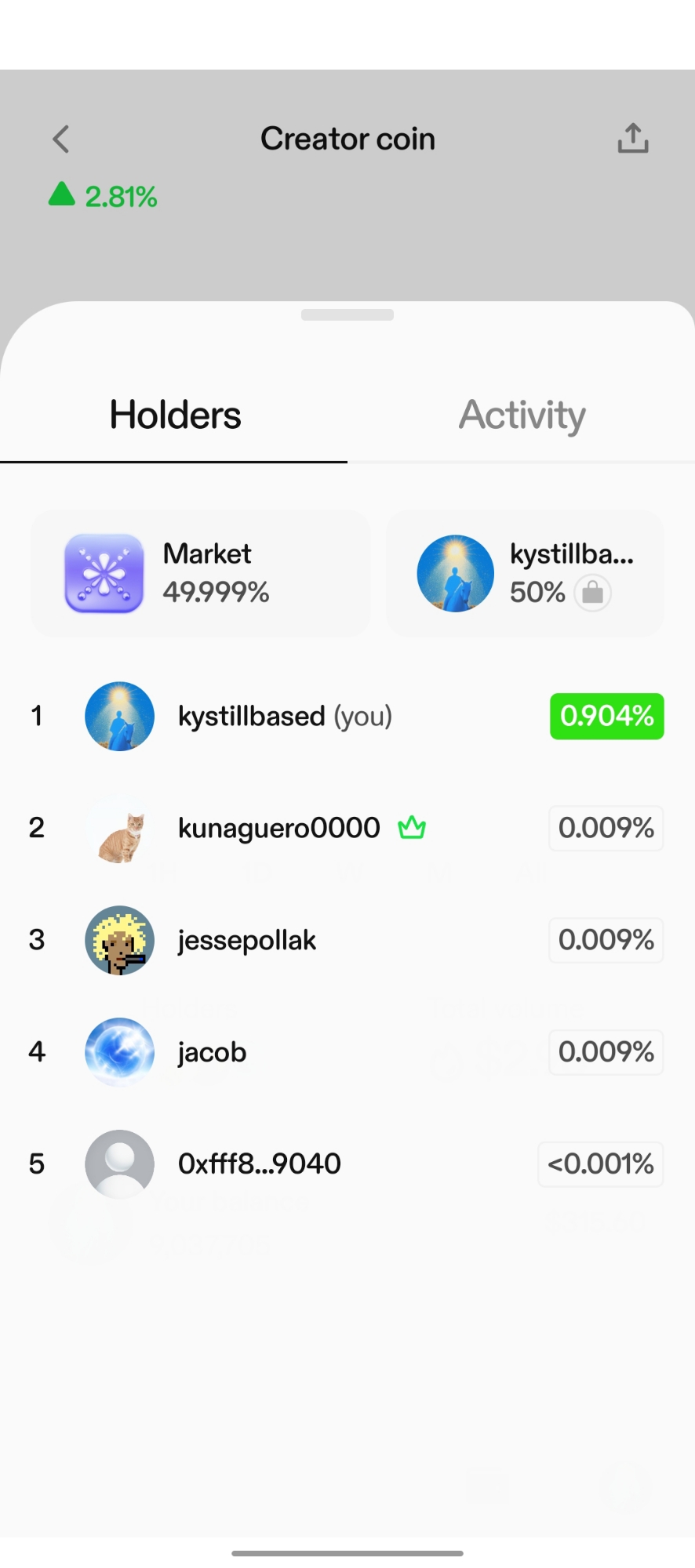This screenshot has height=1568, width=695.
Task: Open jessepollak's pixel avatar
Action: 120,940
